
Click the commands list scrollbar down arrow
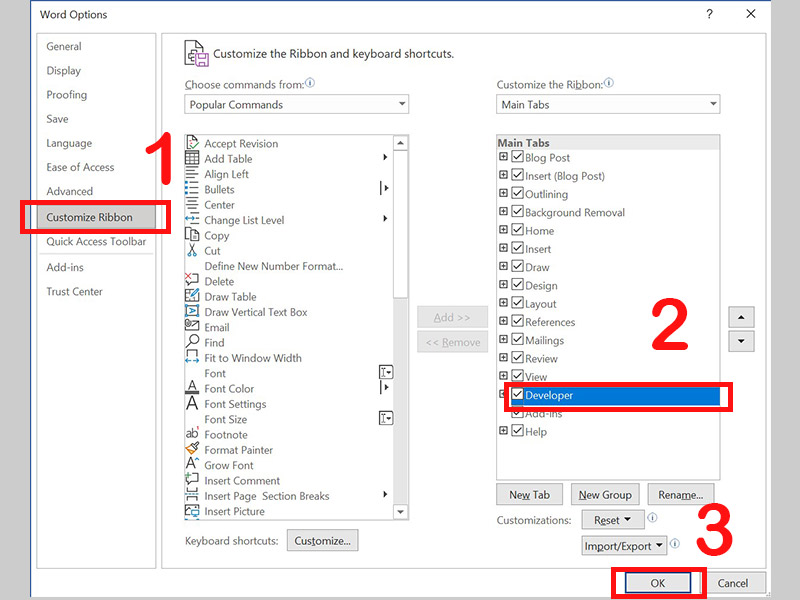coord(401,512)
